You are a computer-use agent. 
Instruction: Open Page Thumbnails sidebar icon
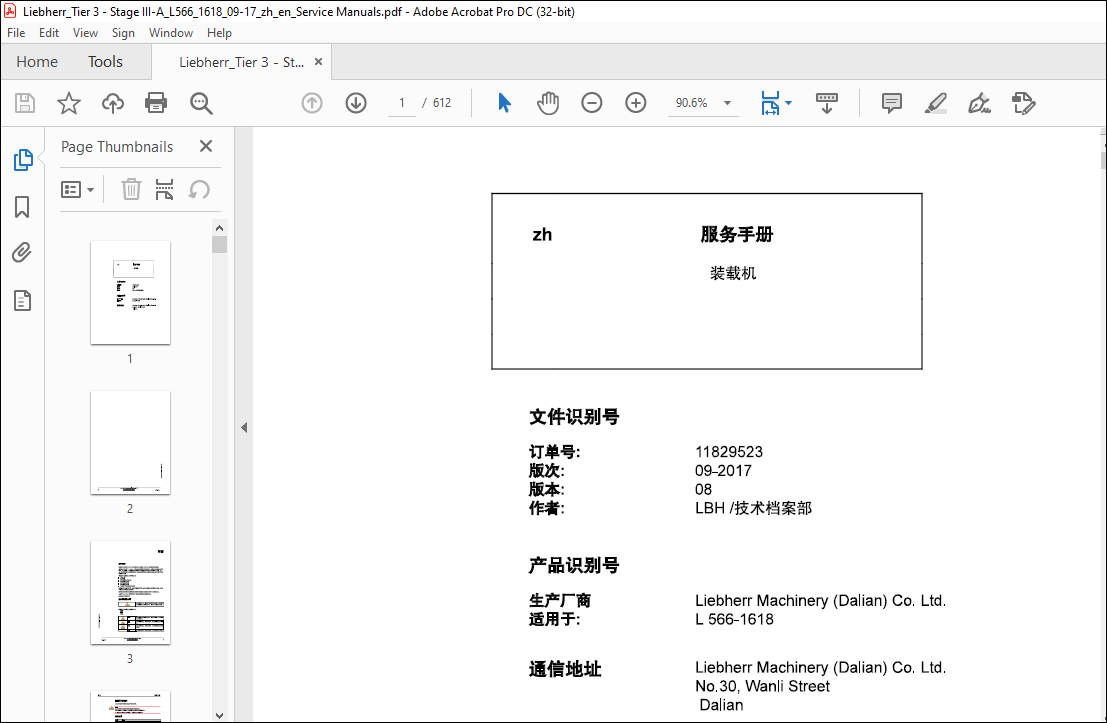point(23,160)
